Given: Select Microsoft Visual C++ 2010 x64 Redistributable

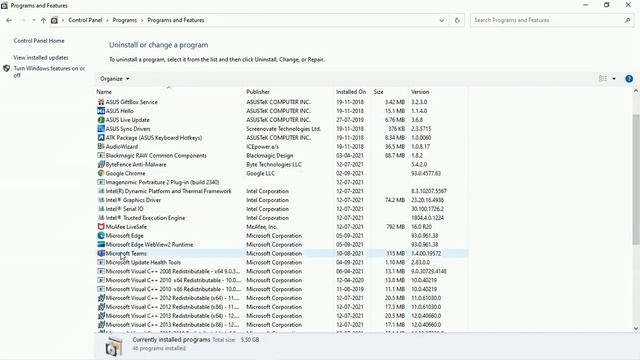Looking at the screenshot, I should (x=282, y=280).
